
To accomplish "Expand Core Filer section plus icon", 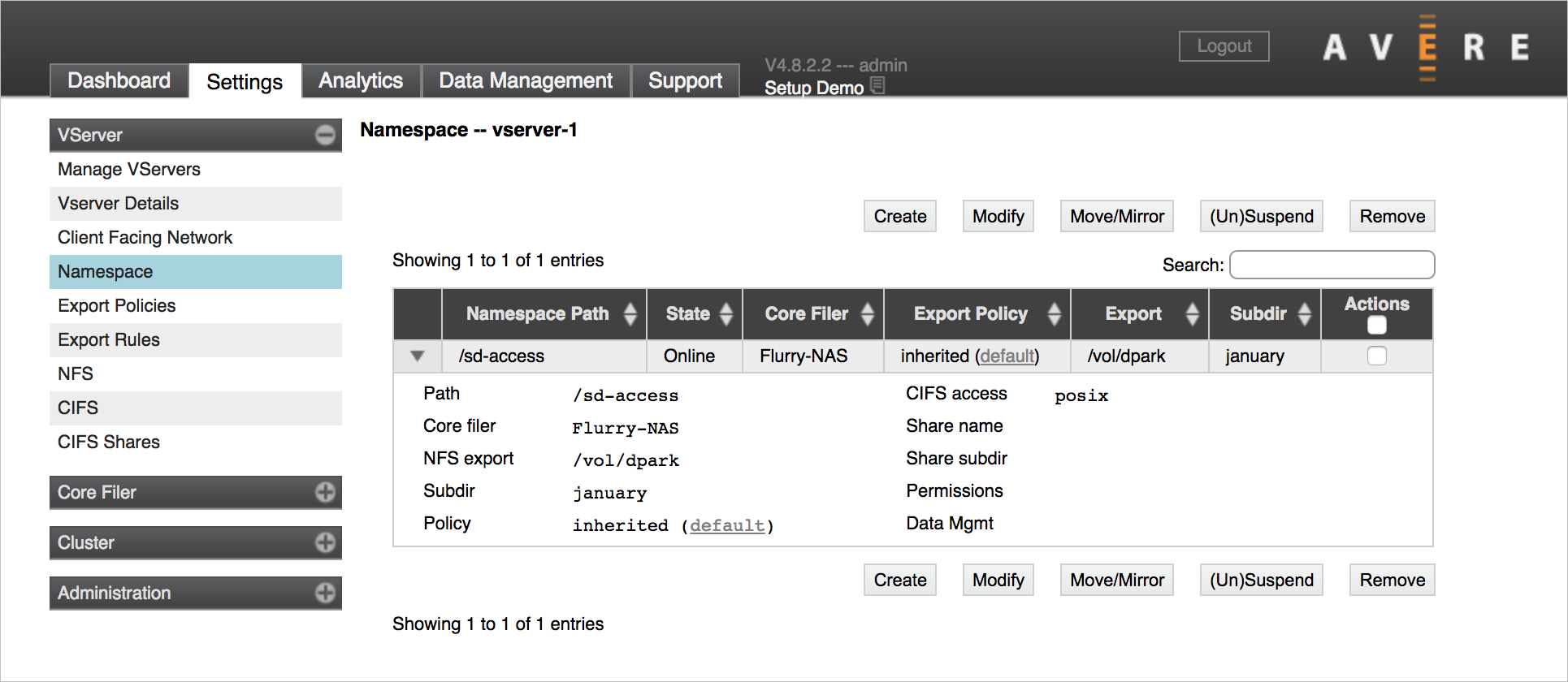I will click(x=325, y=492).
